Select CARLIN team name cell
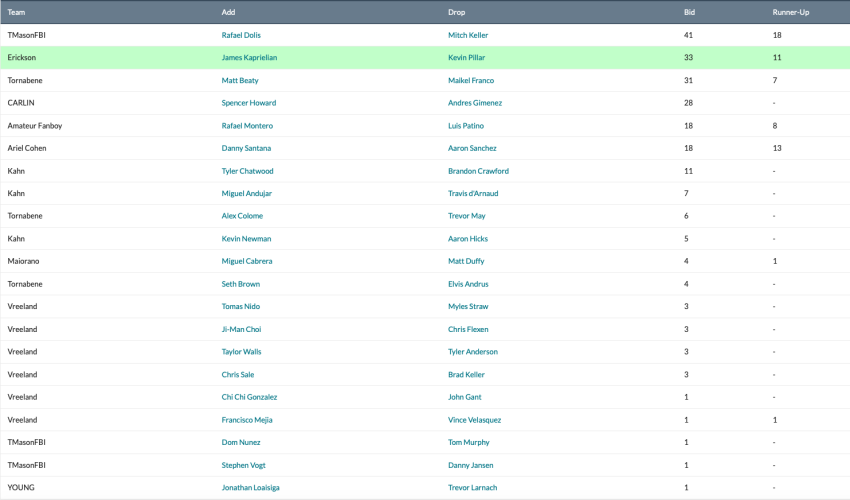Image resolution: width=850 pixels, height=500 pixels. click(x=21, y=103)
